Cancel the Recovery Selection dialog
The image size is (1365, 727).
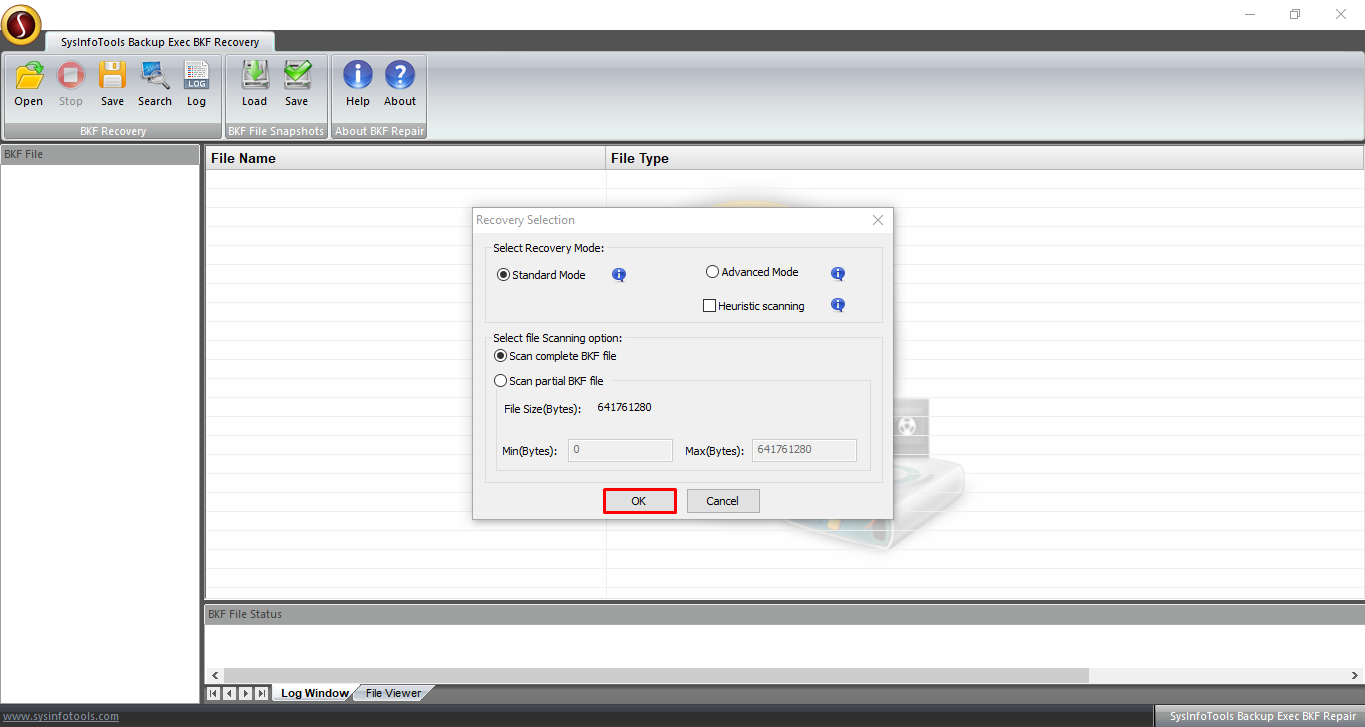click(x=722, y=501)
